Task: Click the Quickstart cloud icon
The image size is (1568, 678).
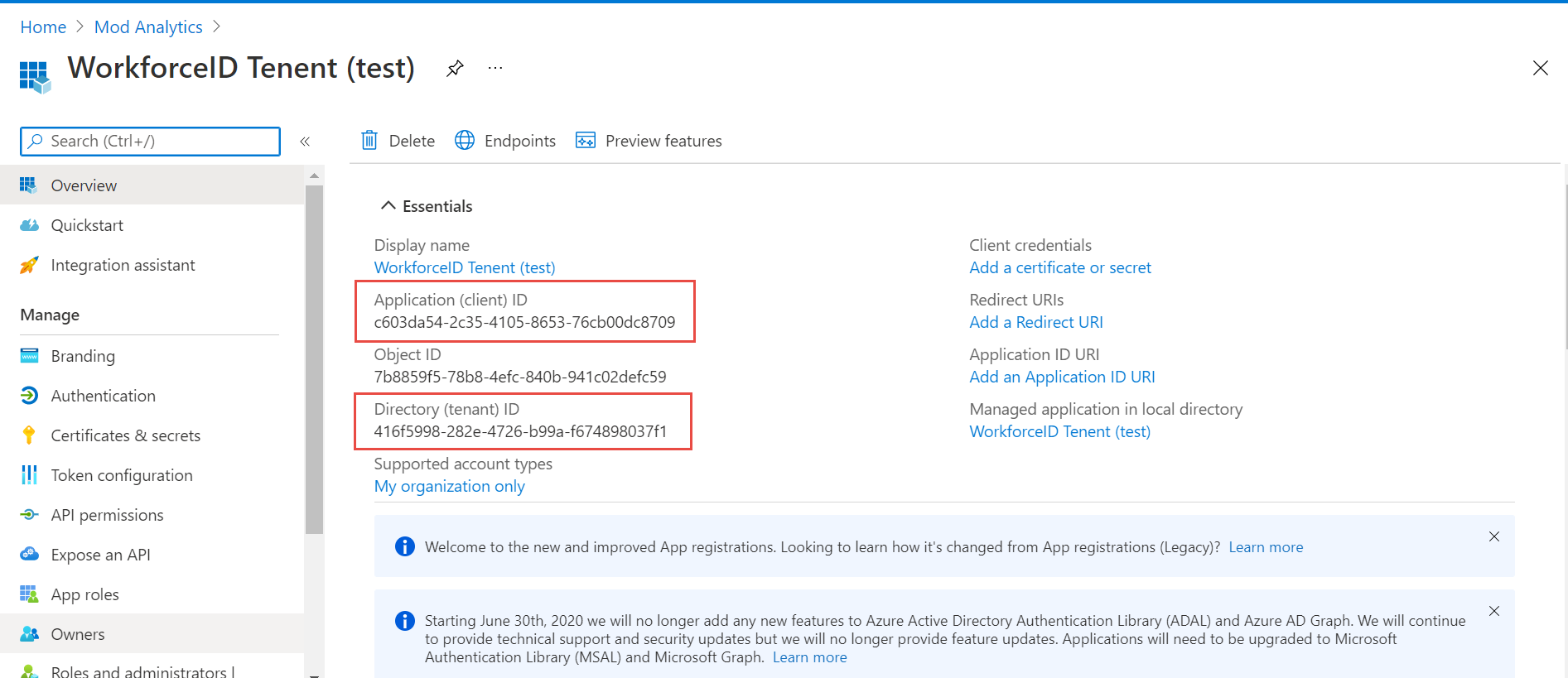Action: 29,225
